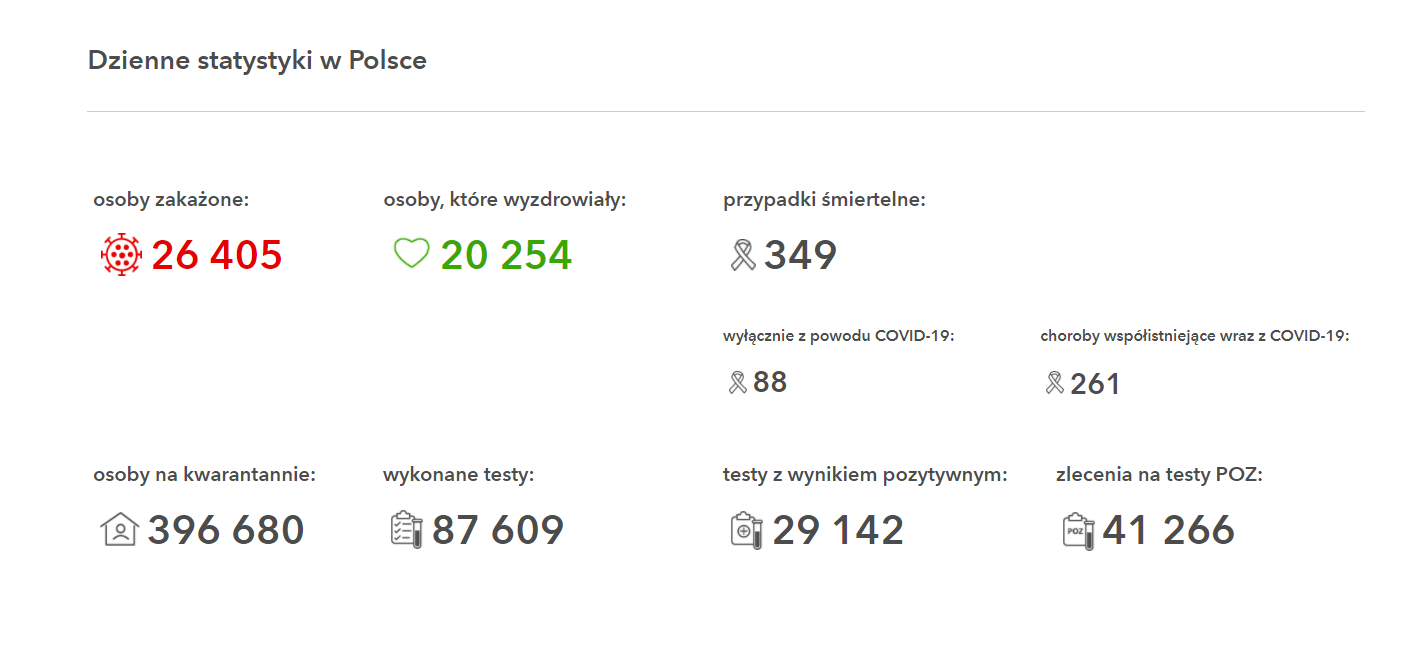
Task: Click the ribbon icon next to 349
Action: point(743,254)
